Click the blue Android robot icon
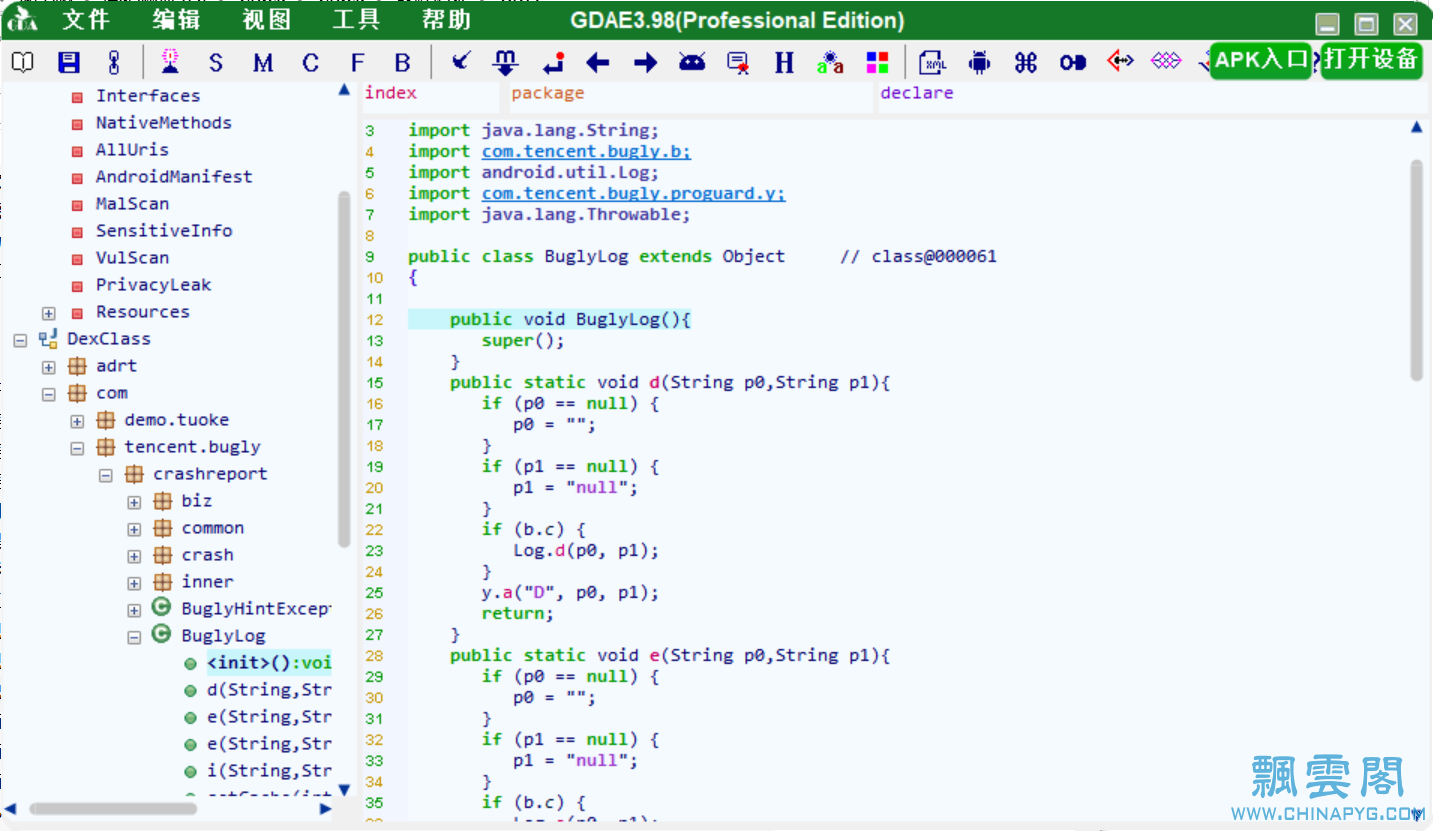Viewport: 1433px width, 831px height. point(980,63)
